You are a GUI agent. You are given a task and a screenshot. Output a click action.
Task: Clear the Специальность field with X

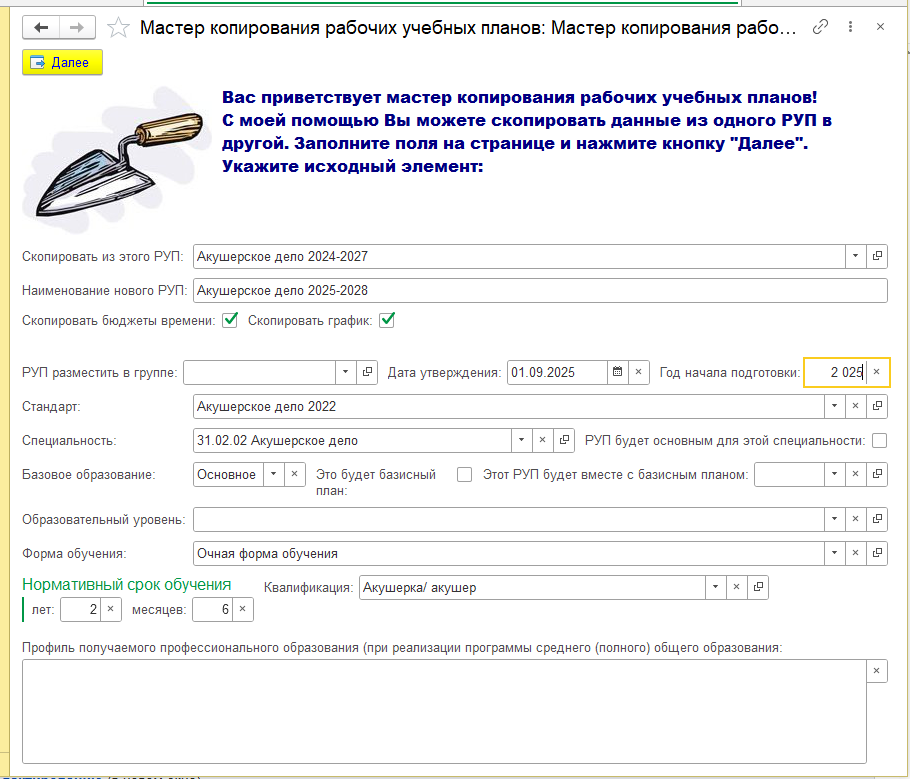pyautogui.click(x=543, y=440)
